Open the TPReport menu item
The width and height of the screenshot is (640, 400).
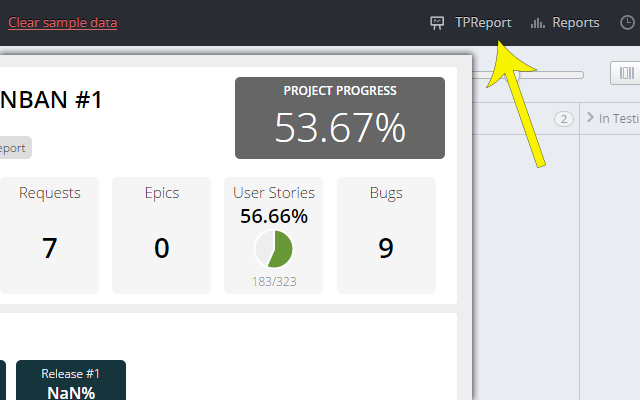[483, 22]
